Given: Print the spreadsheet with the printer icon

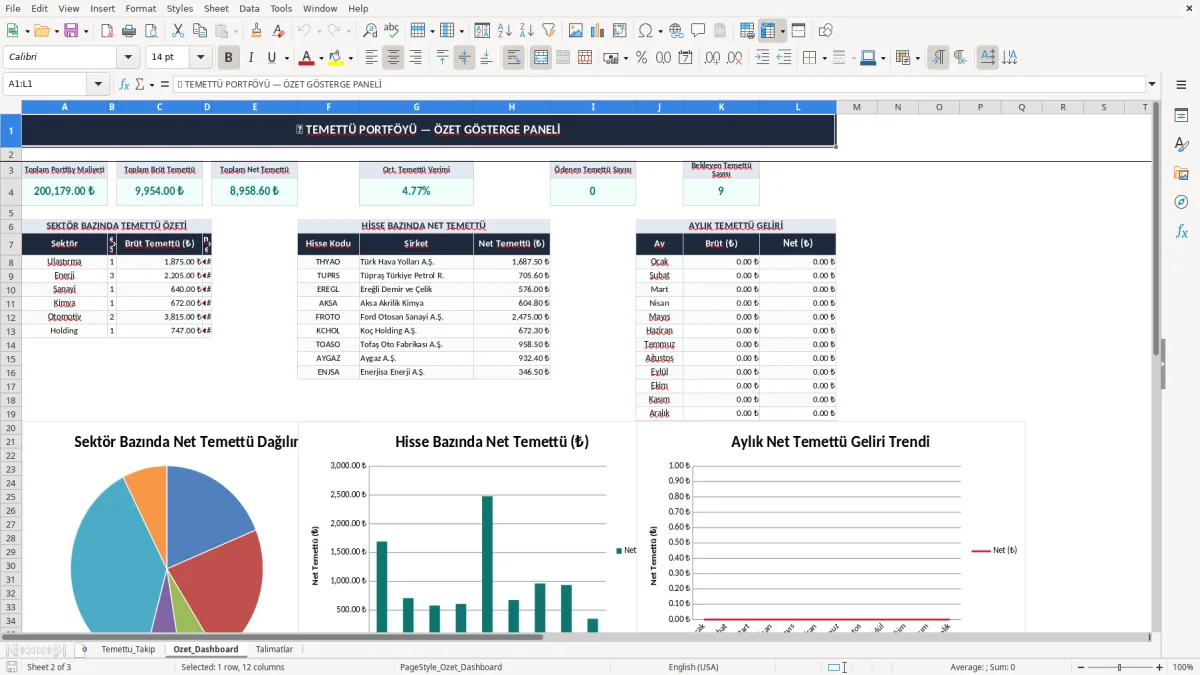Looking at the screenshot, I should coord(130,31).
